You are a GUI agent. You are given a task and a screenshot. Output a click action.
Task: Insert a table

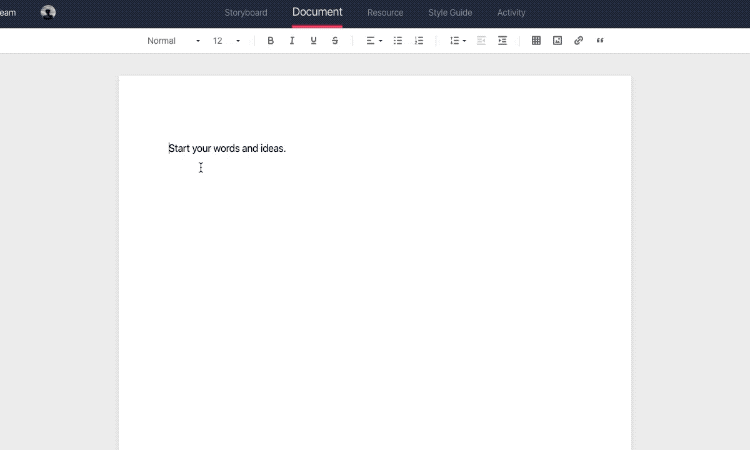[536, 41]
